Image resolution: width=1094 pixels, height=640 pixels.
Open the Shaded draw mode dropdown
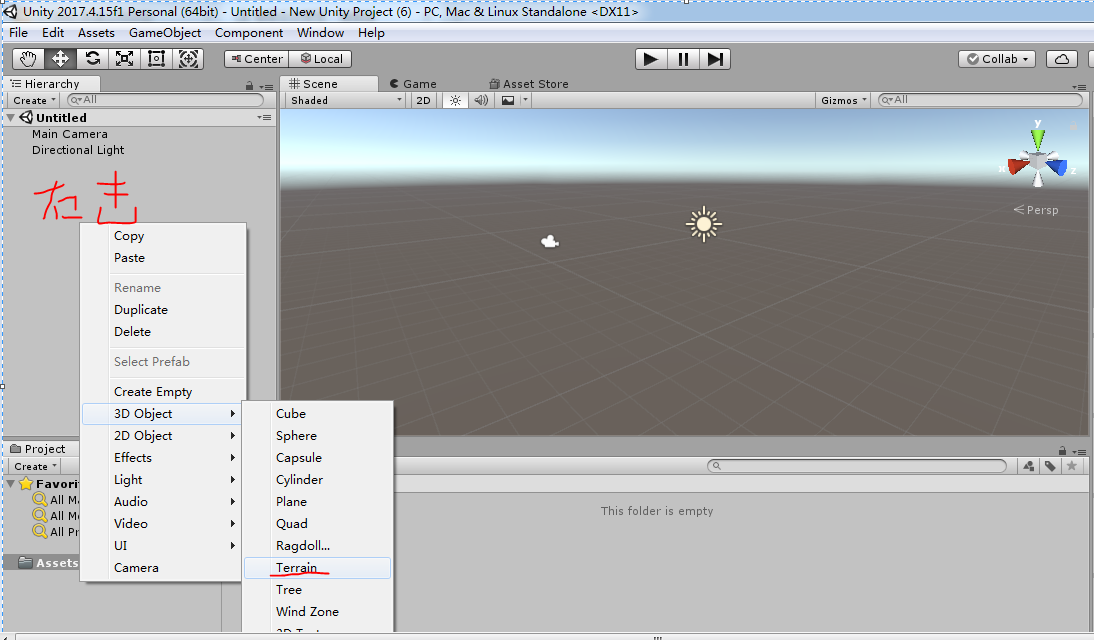pyautogui.click(x=346, y=100)
